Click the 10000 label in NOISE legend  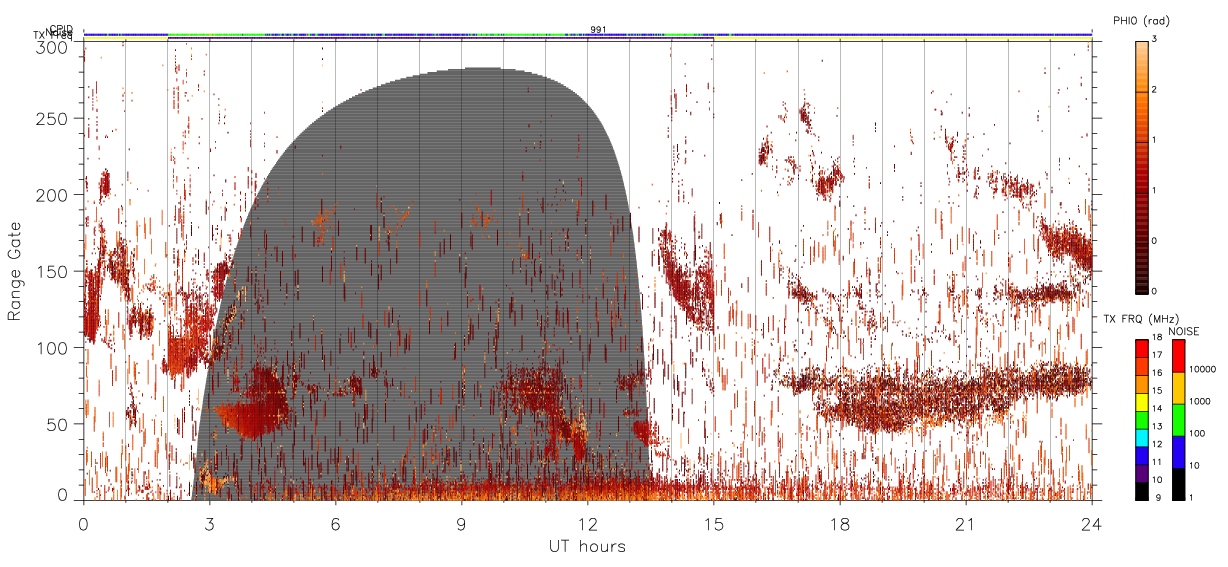click(x=1201, y=369)
